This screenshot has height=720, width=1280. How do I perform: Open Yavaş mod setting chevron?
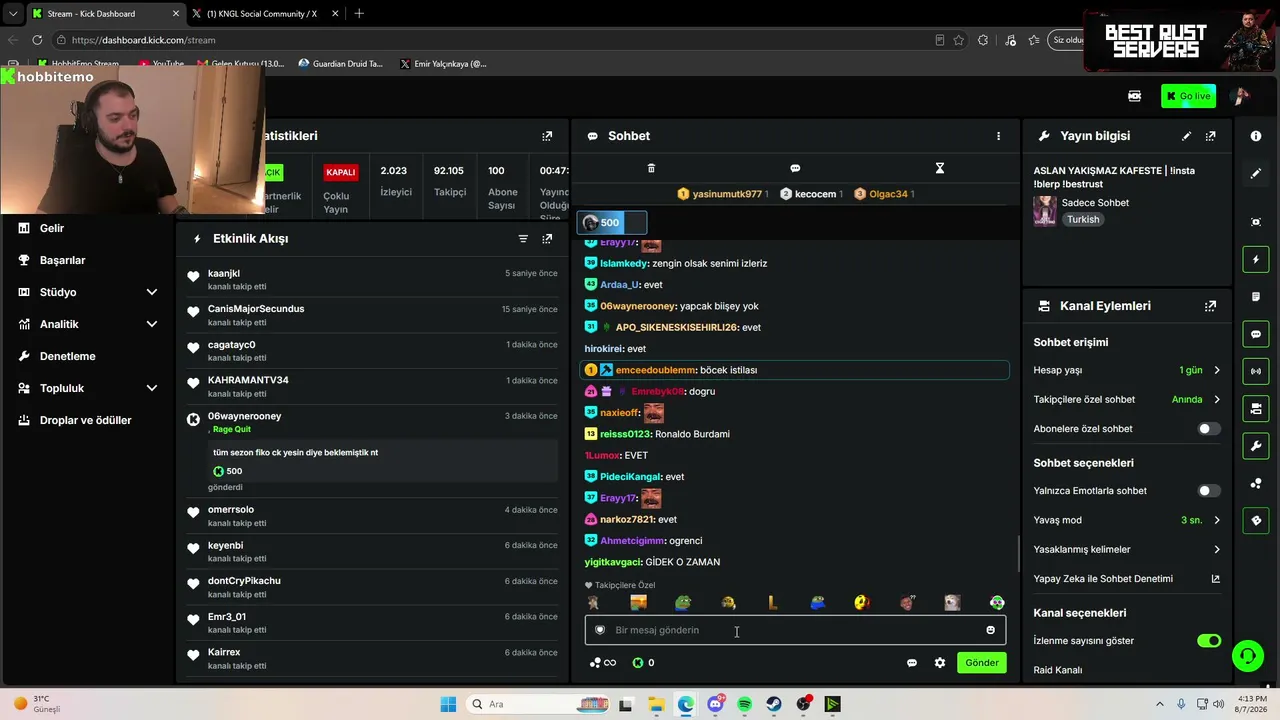tap(1217, 520)
